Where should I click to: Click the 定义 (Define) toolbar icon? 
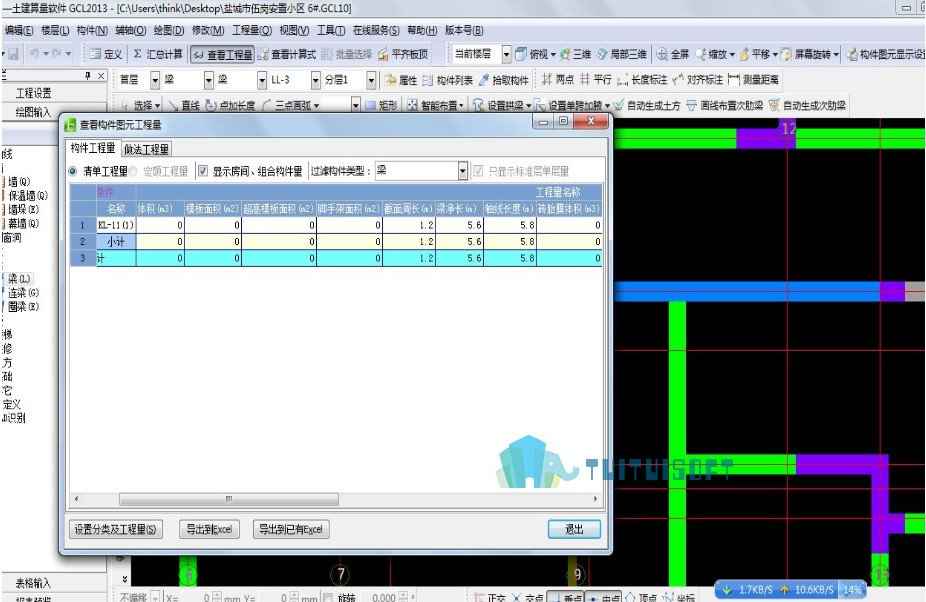point(106,54)
